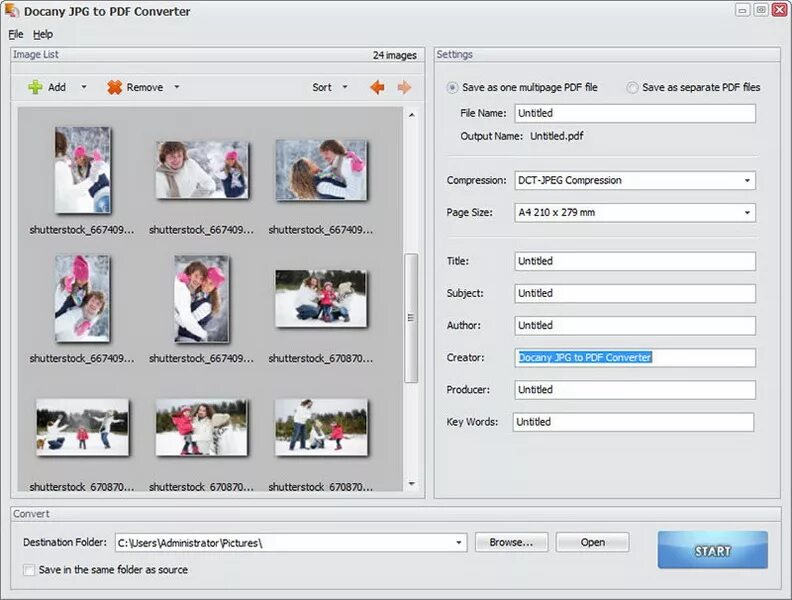The height and width of the screenshot is (600, 792).
Task: Select second-row middle couple portrait thumbnail
Action: tap(202, 299)
